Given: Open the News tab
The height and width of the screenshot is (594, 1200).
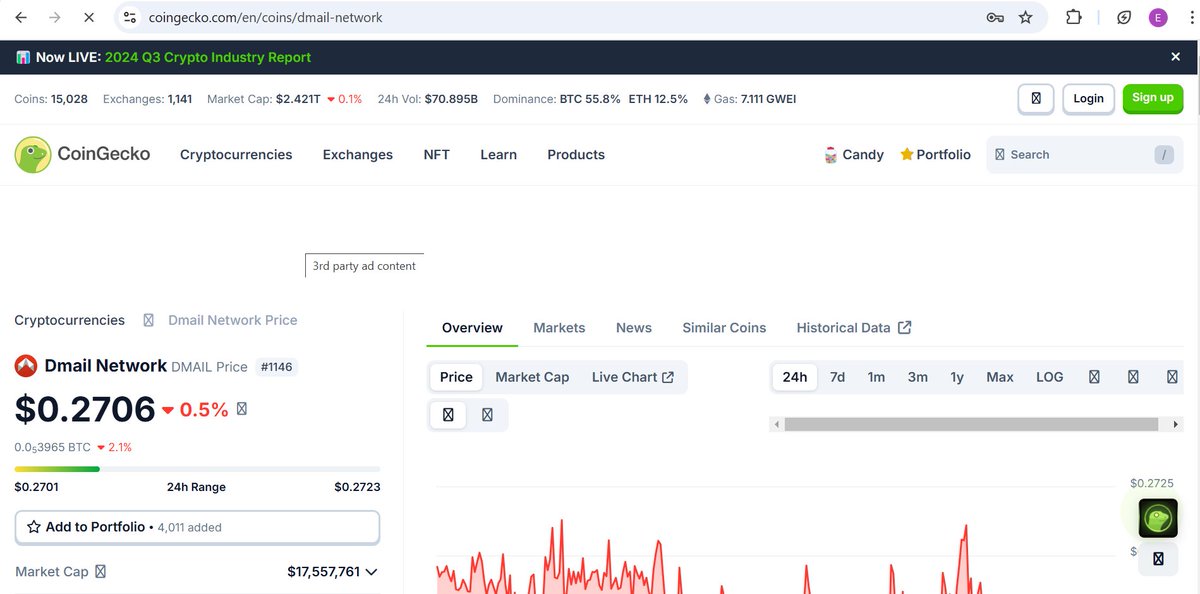Looking at the screenshot, I should [x=634, y=328].
